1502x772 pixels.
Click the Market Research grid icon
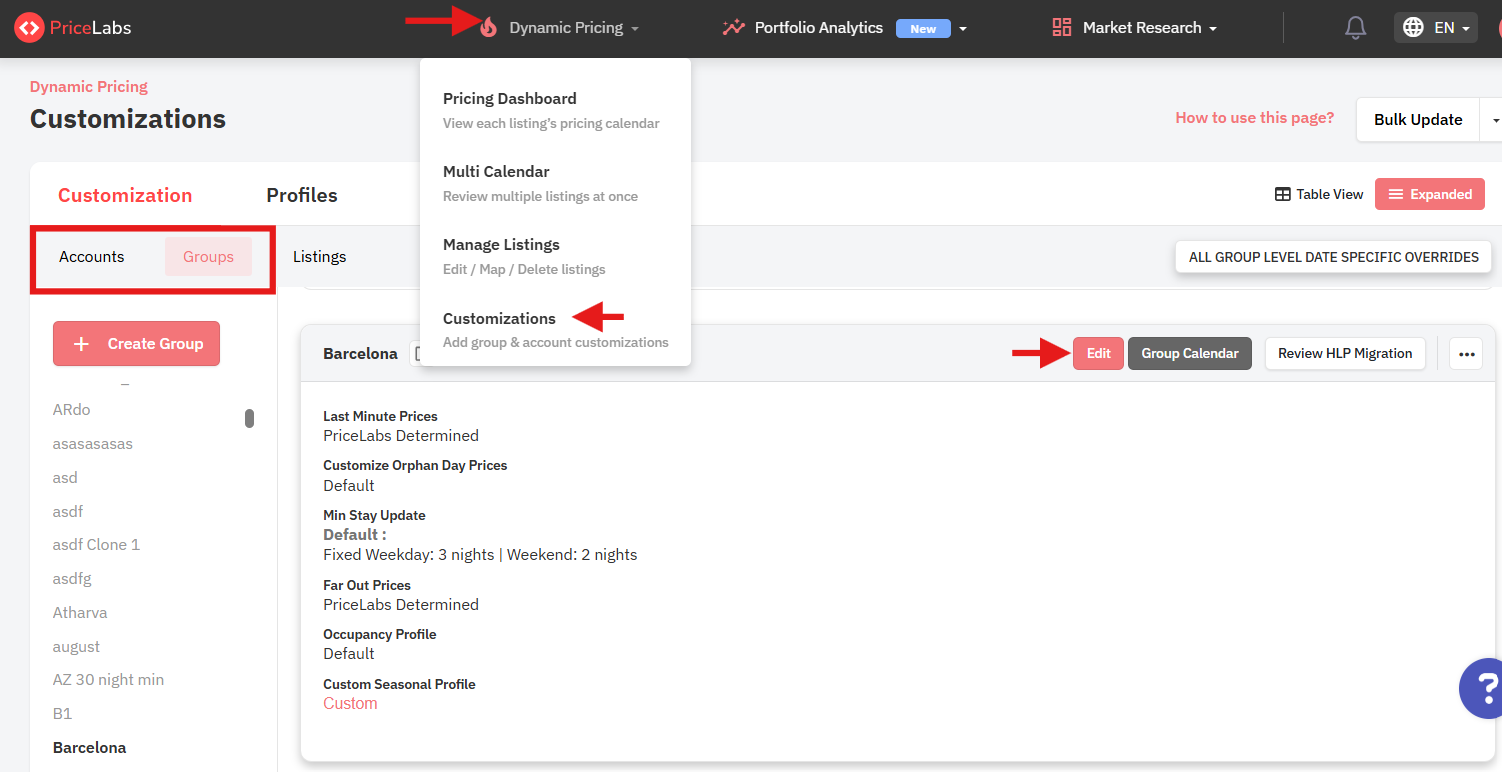pos(1062,28)
